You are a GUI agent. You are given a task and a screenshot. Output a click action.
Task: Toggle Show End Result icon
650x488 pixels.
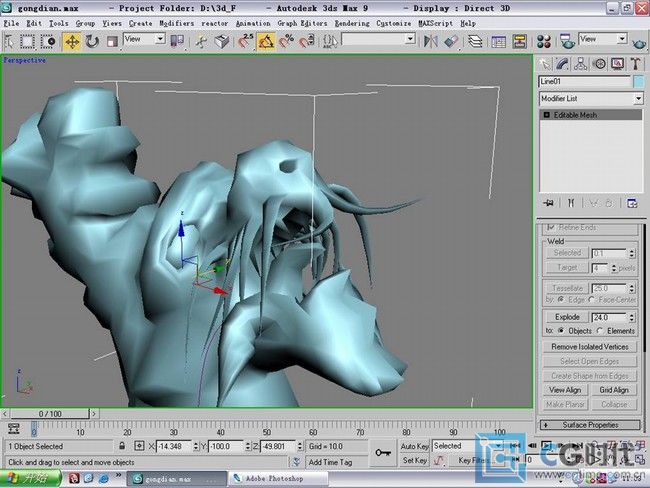tap(571, 203)
